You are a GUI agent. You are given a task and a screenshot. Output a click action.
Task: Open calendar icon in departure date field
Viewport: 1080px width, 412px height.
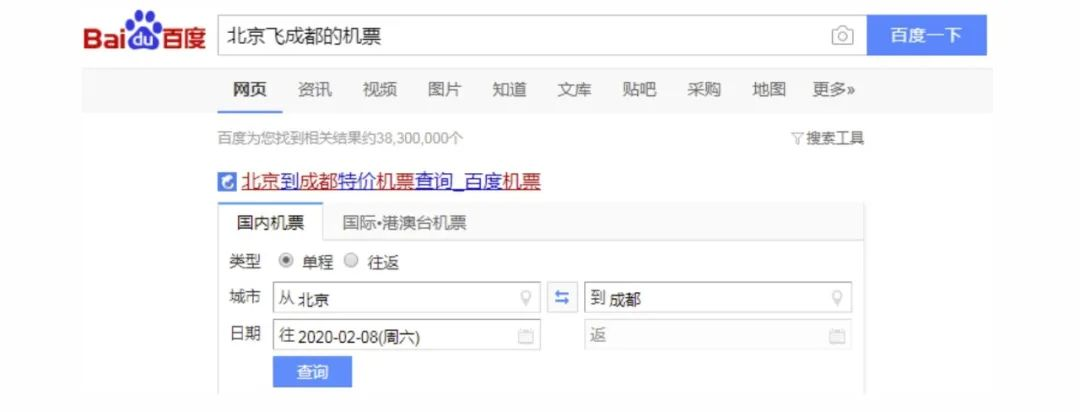tap(526, 336)
